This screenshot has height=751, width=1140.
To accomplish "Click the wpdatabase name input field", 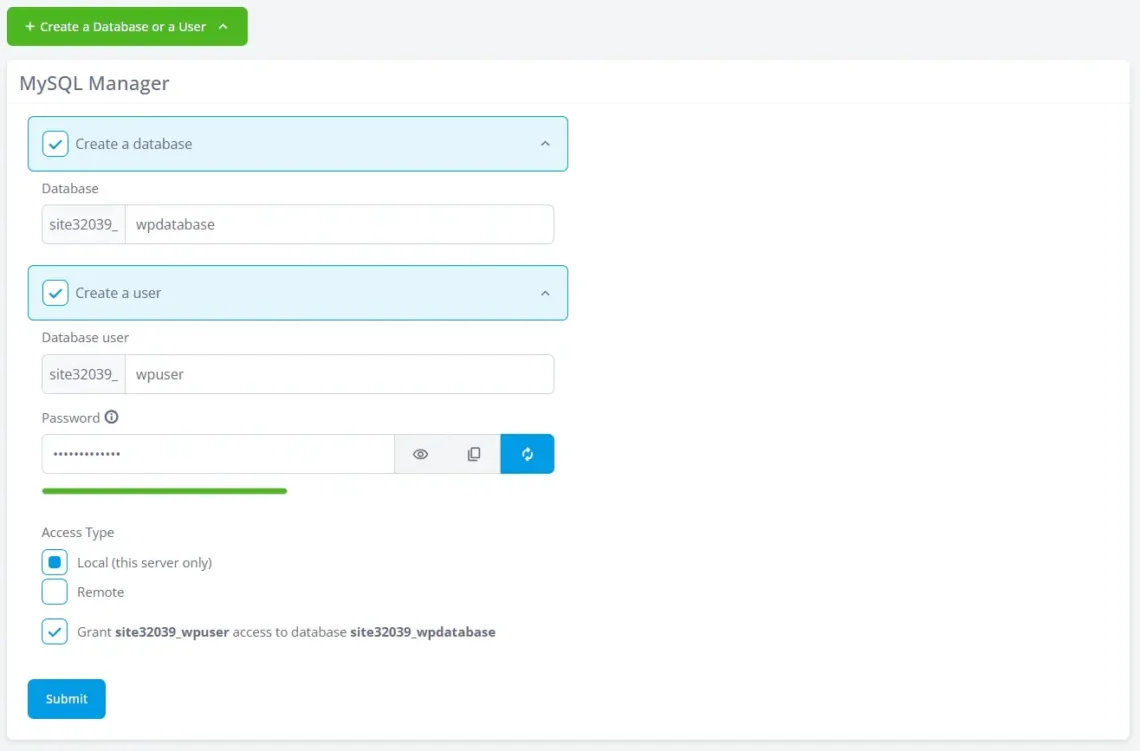I will point(340,224).
